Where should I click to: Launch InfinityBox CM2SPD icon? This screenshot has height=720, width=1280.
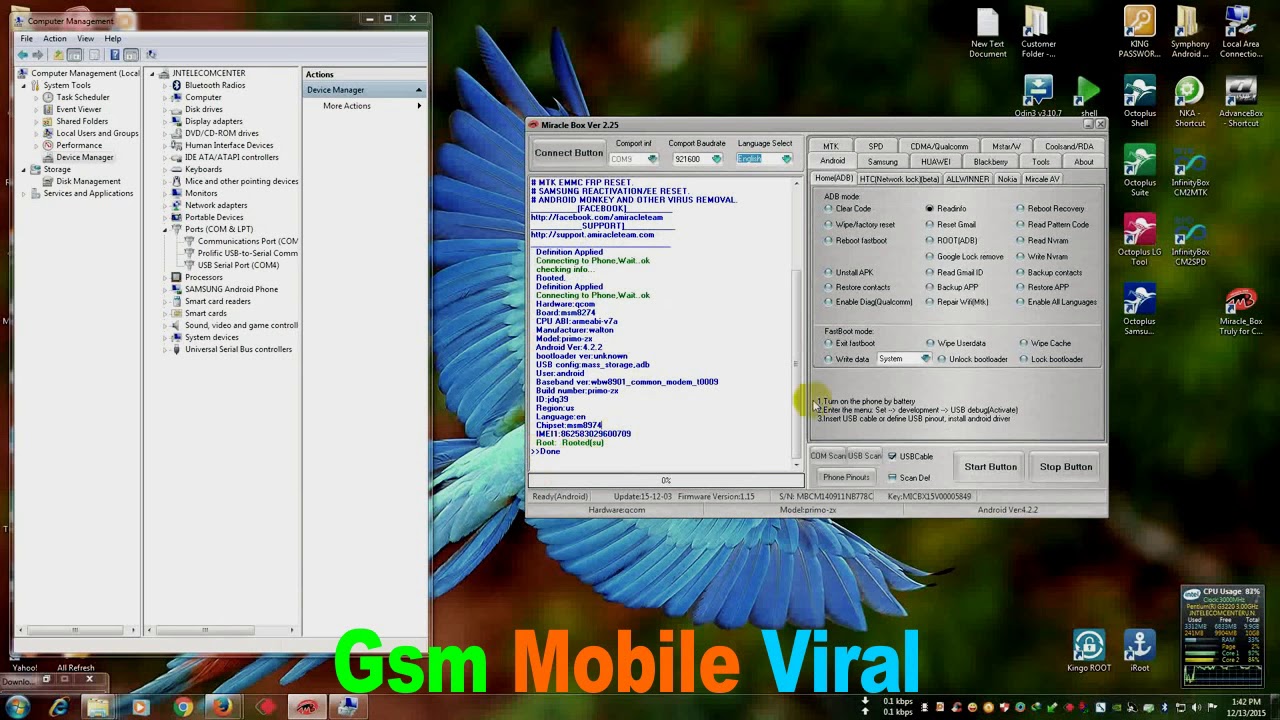click(1189, 241)
